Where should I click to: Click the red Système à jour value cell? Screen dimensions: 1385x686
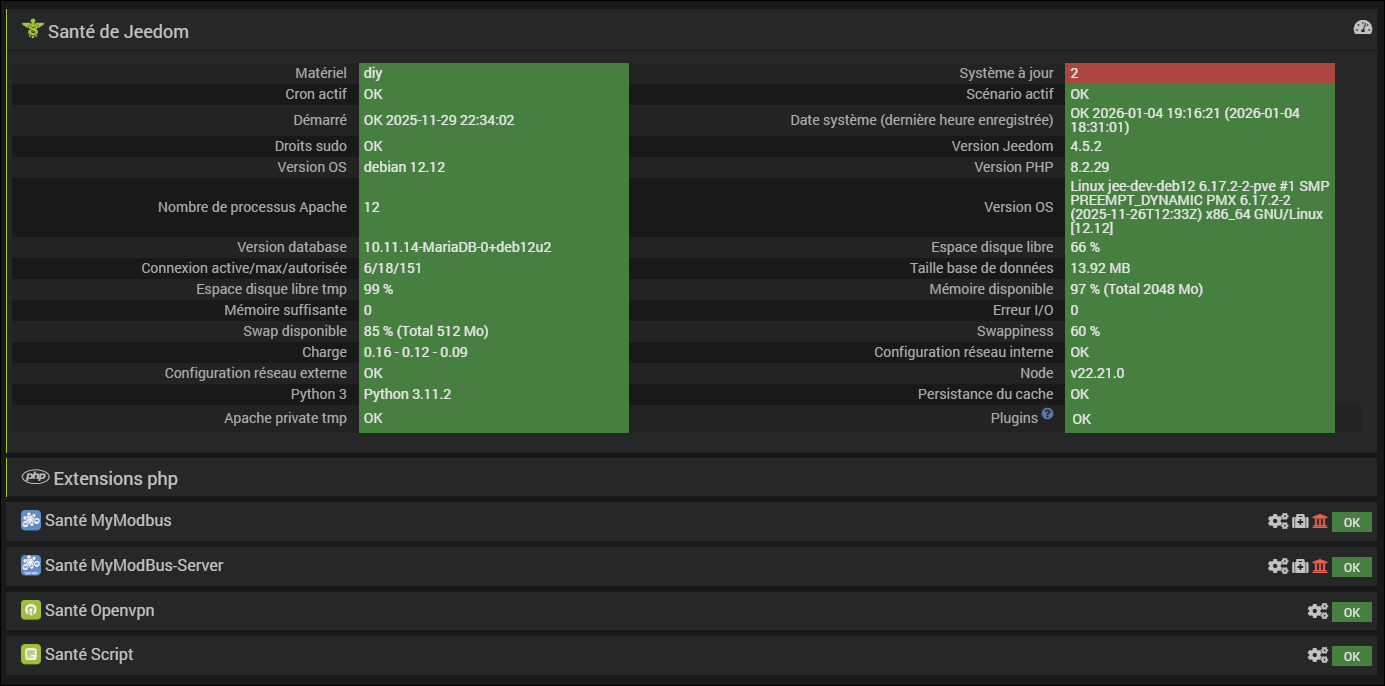(1199, 73)
